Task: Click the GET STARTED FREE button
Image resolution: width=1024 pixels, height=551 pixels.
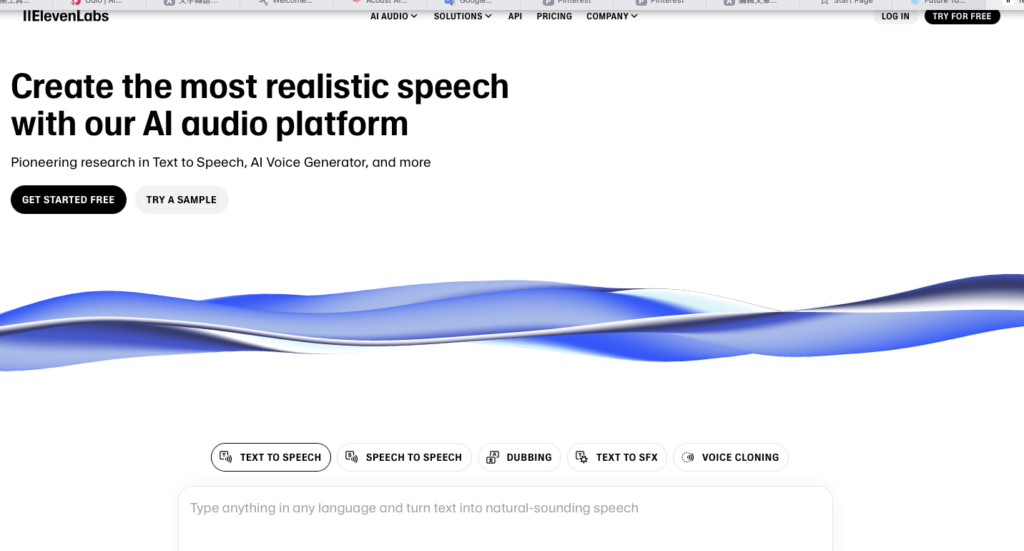Action: click(69, 200)
